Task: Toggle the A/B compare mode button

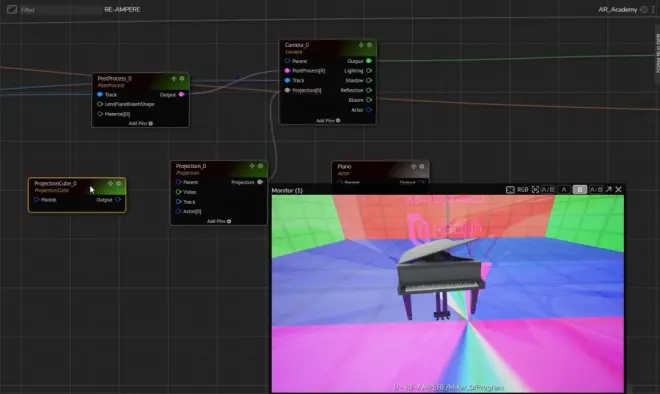Action: (548, 190)
